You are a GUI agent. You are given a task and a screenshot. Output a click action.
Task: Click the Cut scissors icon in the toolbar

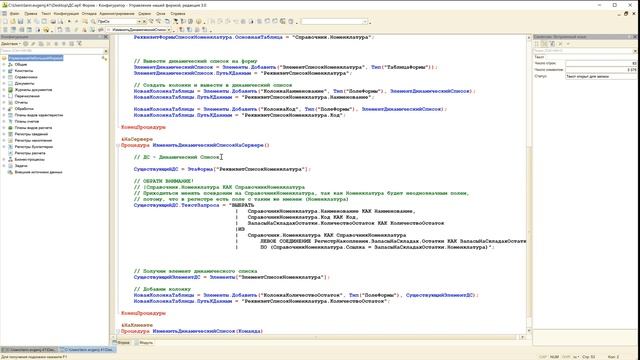click(29, 21)
